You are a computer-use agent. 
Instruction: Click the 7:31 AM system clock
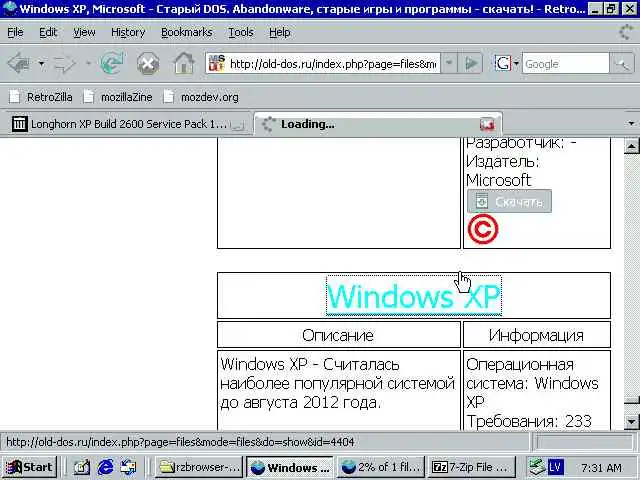click(601, 468)
